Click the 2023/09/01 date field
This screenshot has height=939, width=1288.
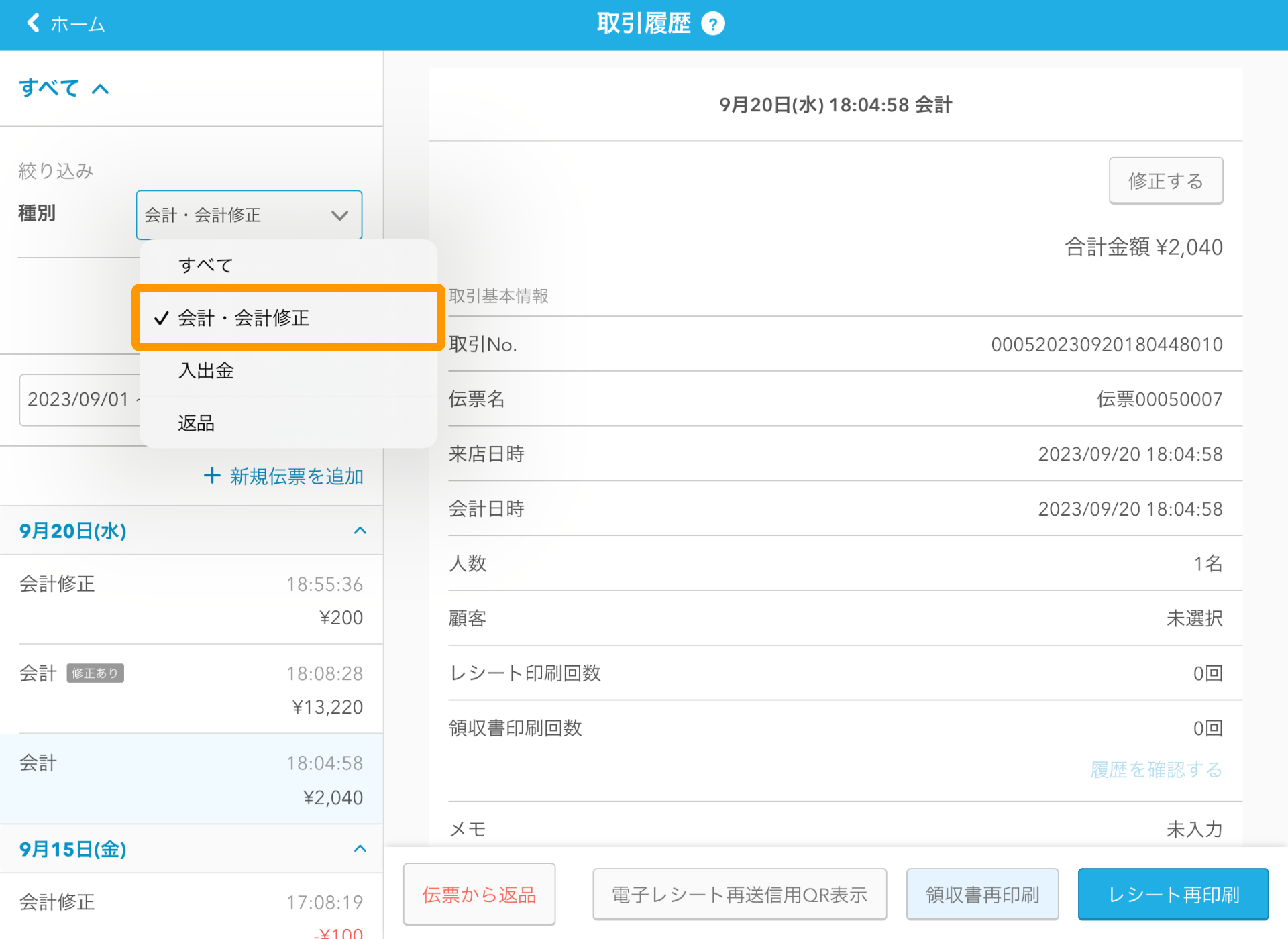click(78, 400)
